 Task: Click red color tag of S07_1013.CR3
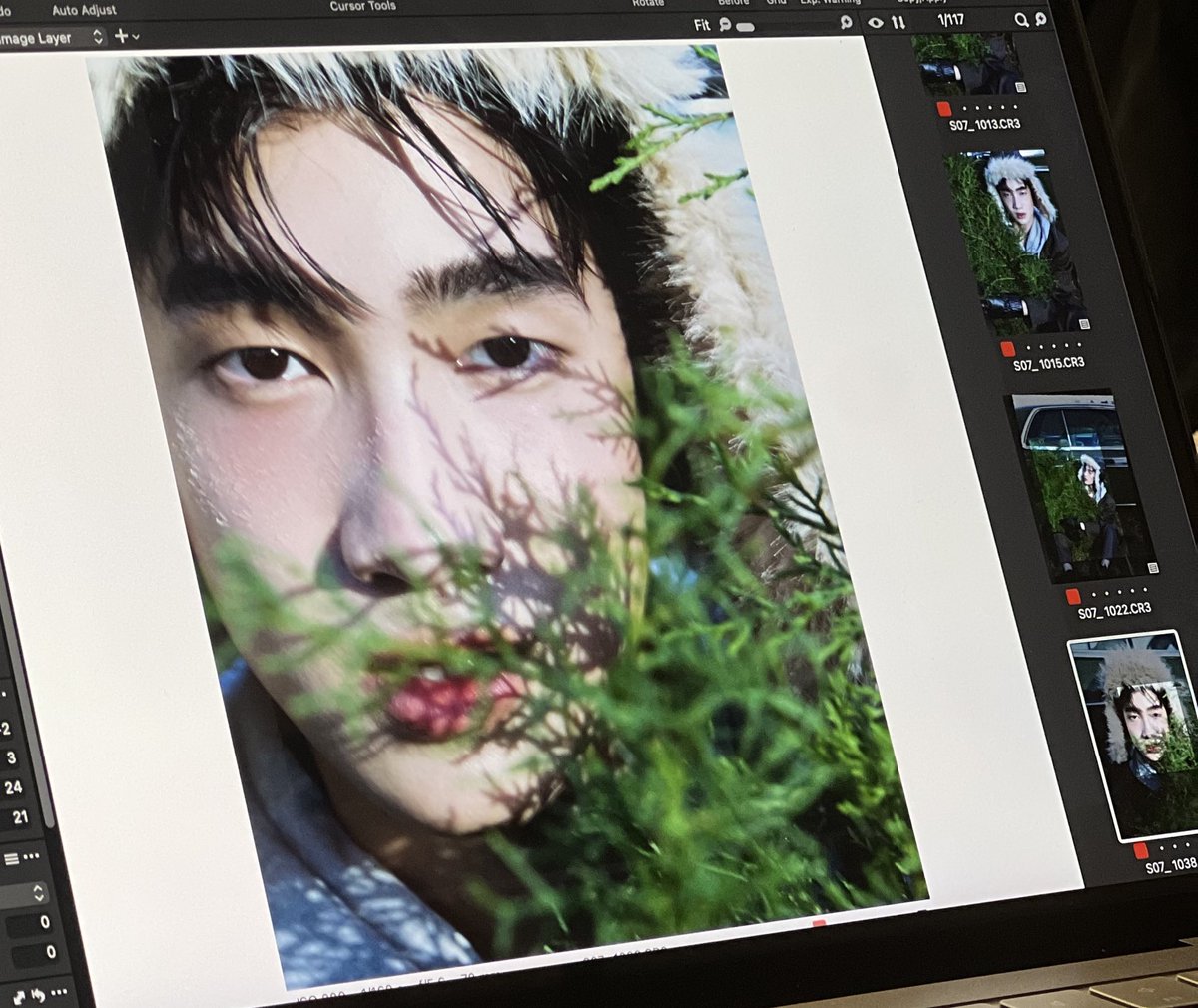click(944, 108)
